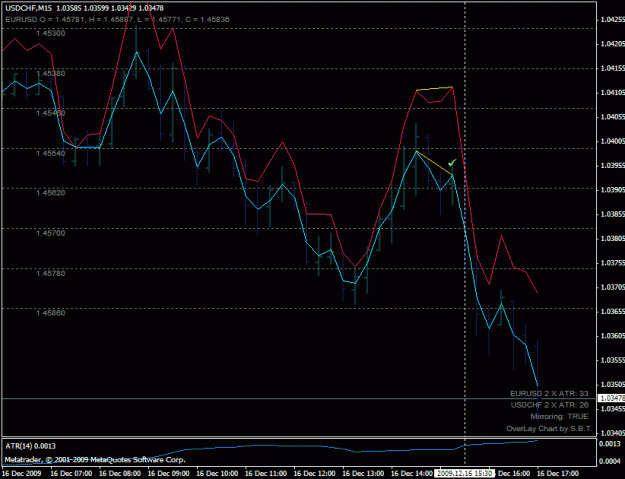The width and height of the screenshot is (625, 479).
Task: Click the 1.45540 overlay price label
Action: (51, 153)
